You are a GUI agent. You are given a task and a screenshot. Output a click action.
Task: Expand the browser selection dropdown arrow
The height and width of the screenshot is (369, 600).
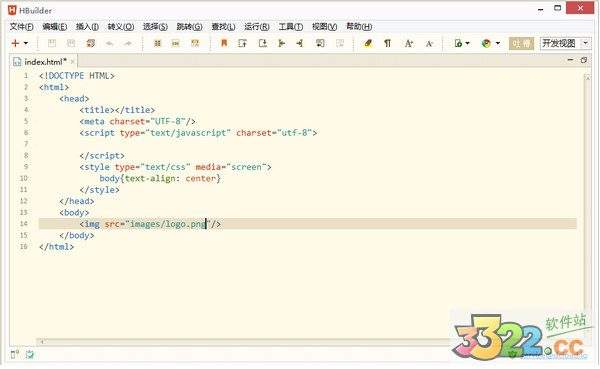pyautogui.click(x=498, y=43)
